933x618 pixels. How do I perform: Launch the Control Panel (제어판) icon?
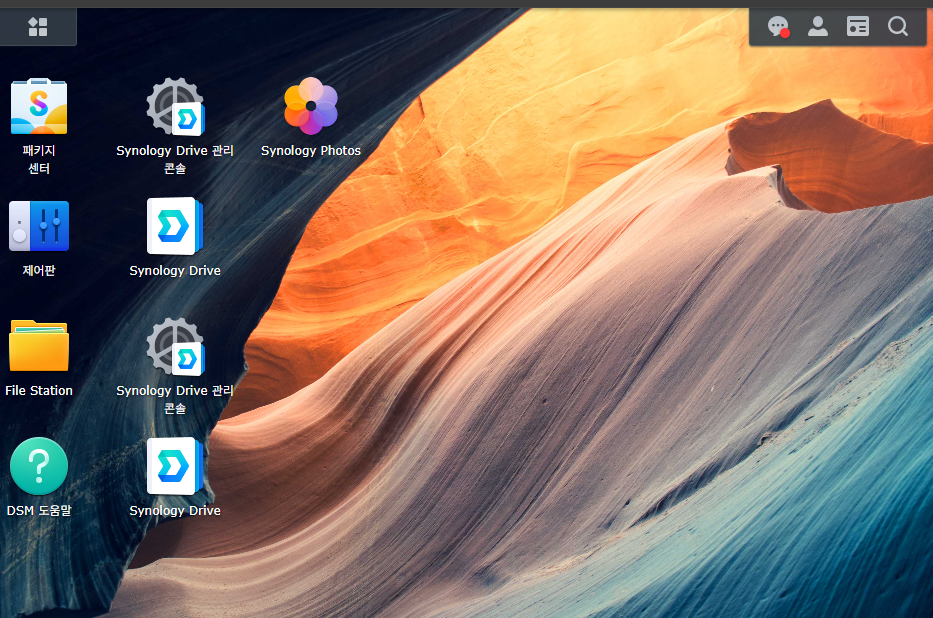(x=39, y=226)
